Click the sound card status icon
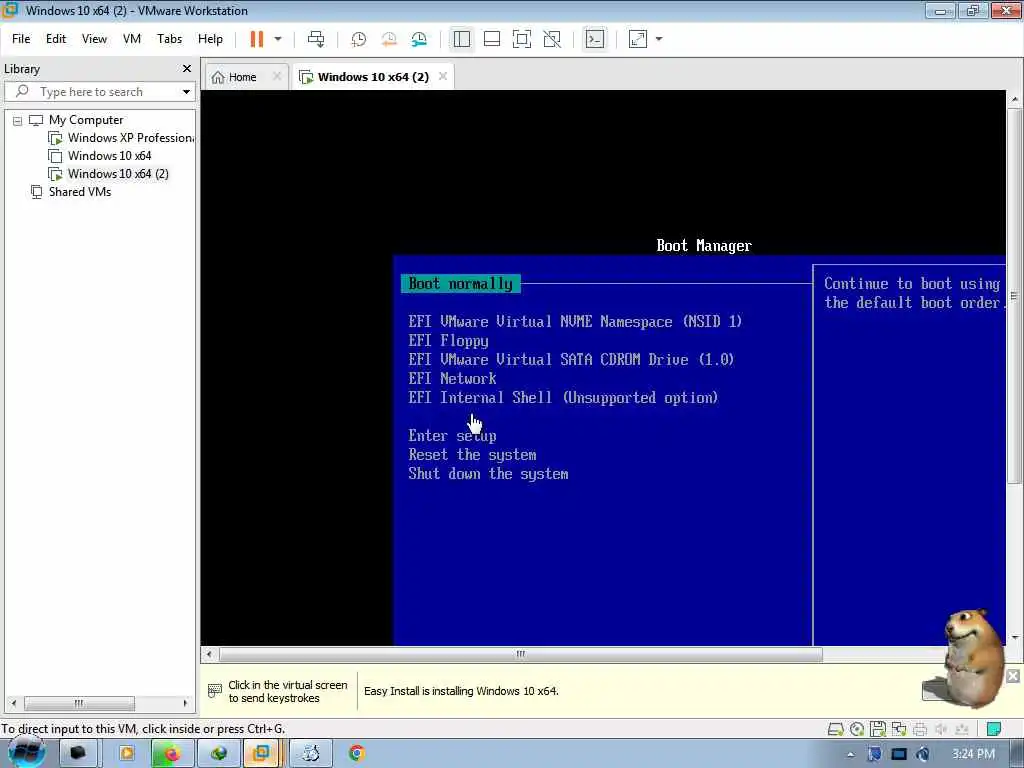Viewport: 1024px width, 768px height. coord(941,729)
